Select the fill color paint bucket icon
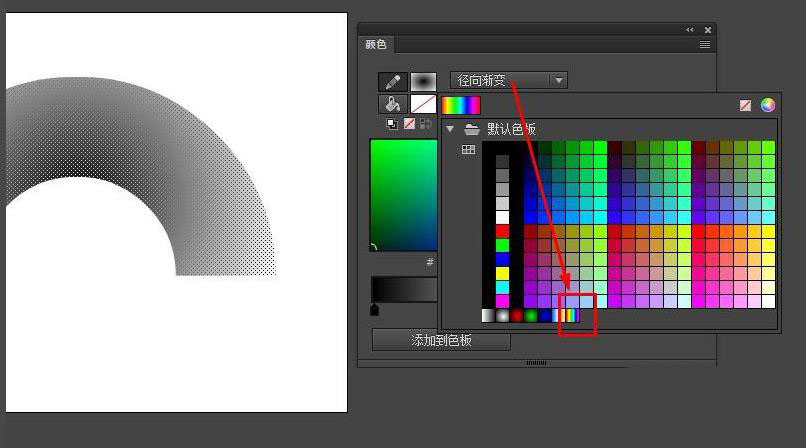The height and width of the screenshot is (448, 806). click(393, 104)
